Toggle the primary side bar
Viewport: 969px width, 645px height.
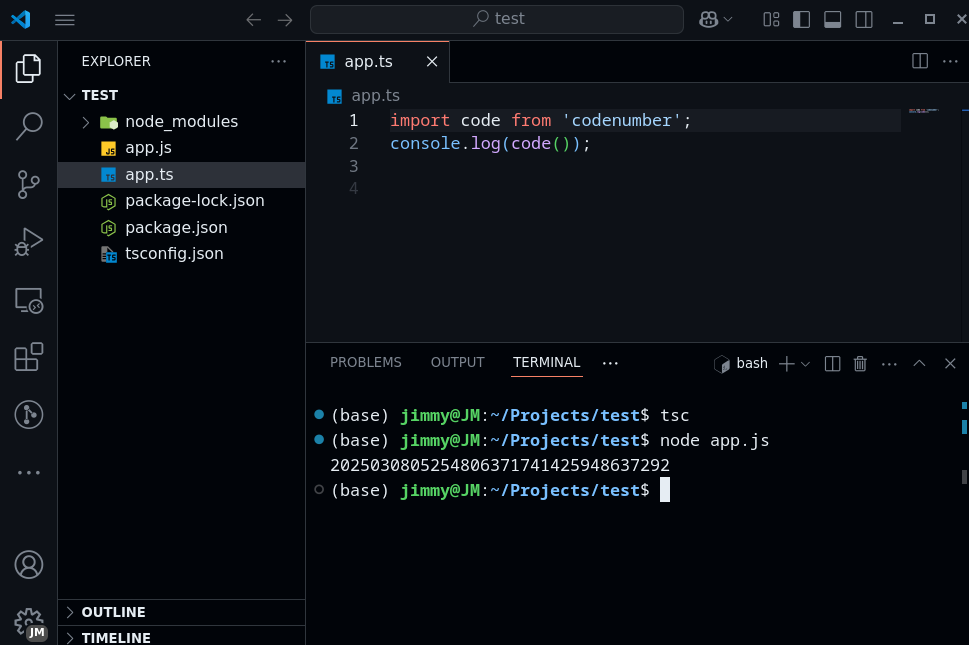(802, 20)
